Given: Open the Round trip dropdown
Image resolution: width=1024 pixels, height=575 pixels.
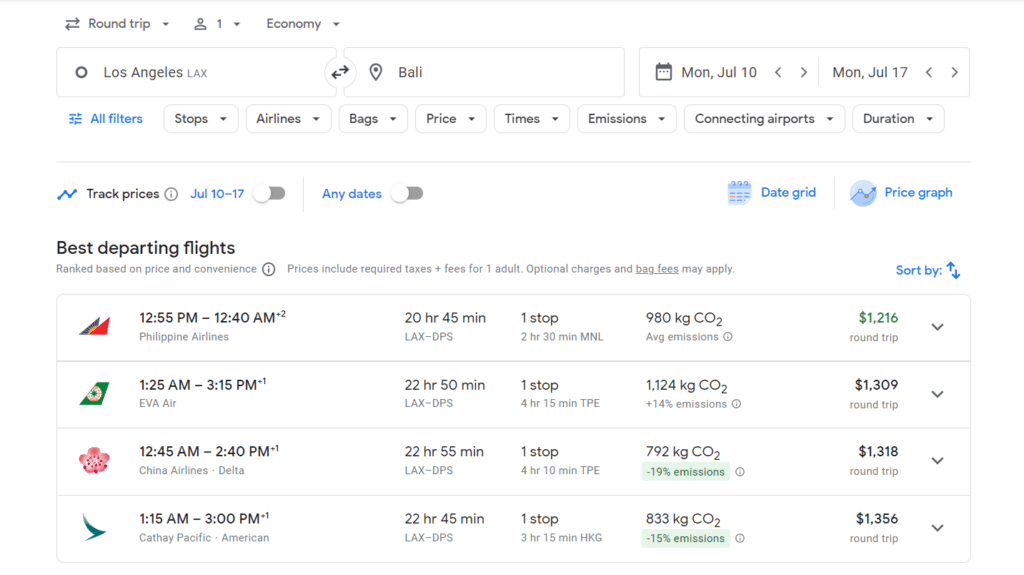Looking at the screenshot, I should click(118, 24).
